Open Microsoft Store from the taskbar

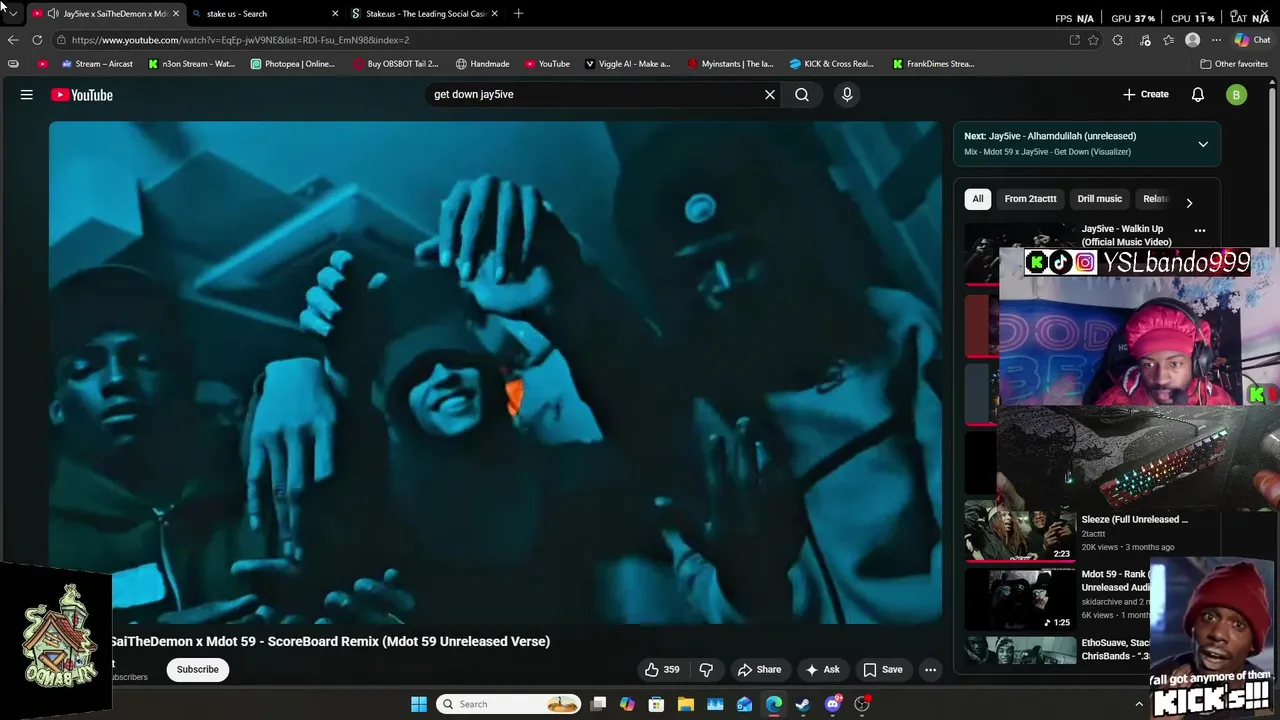click(x=656, y=704)
